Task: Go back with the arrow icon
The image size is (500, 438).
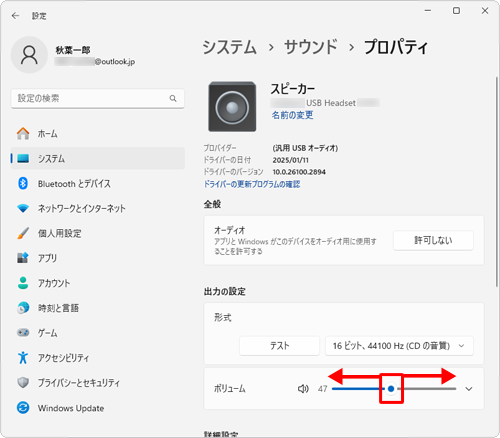Action: 15,16
